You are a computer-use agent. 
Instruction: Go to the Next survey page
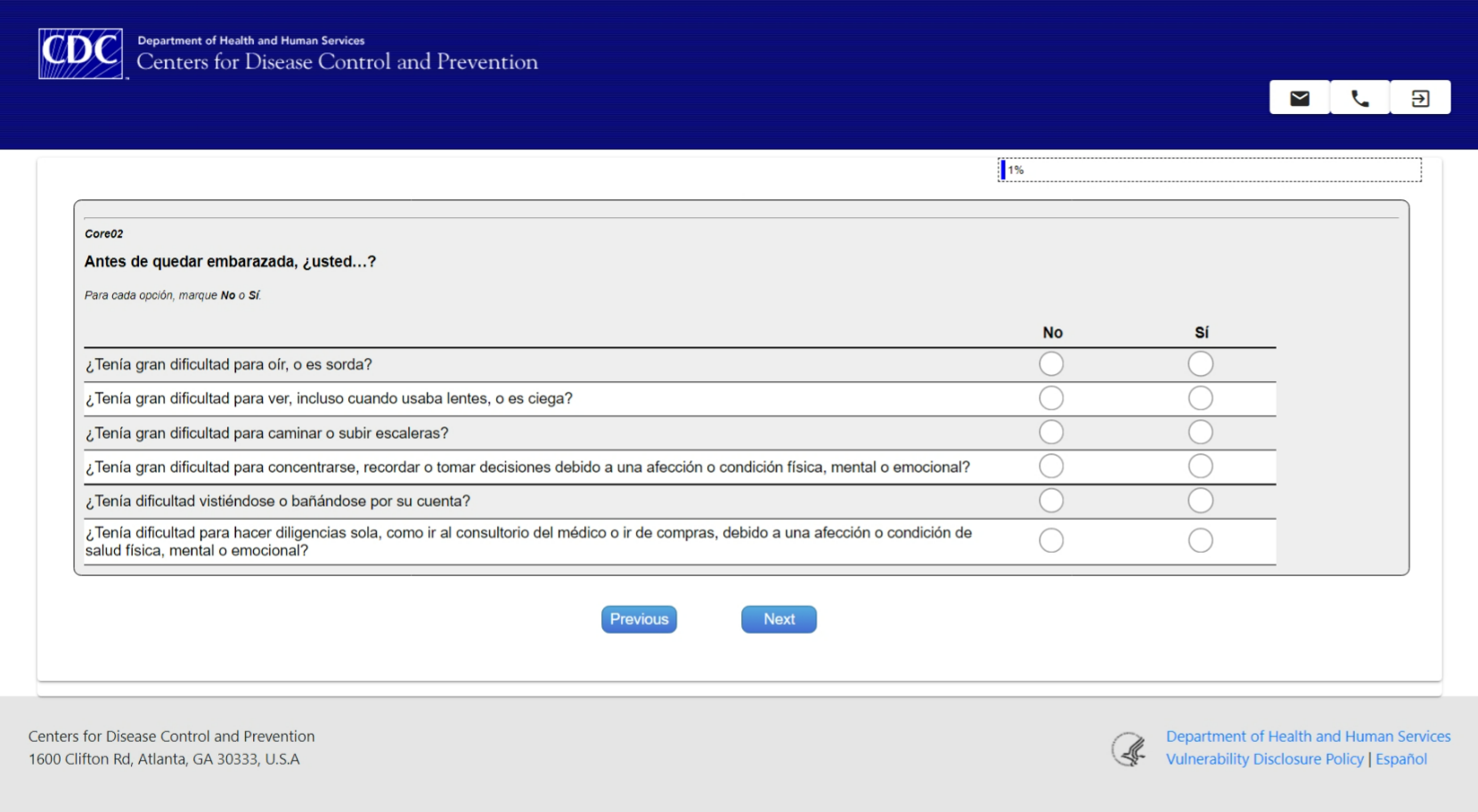click(779, 620)
